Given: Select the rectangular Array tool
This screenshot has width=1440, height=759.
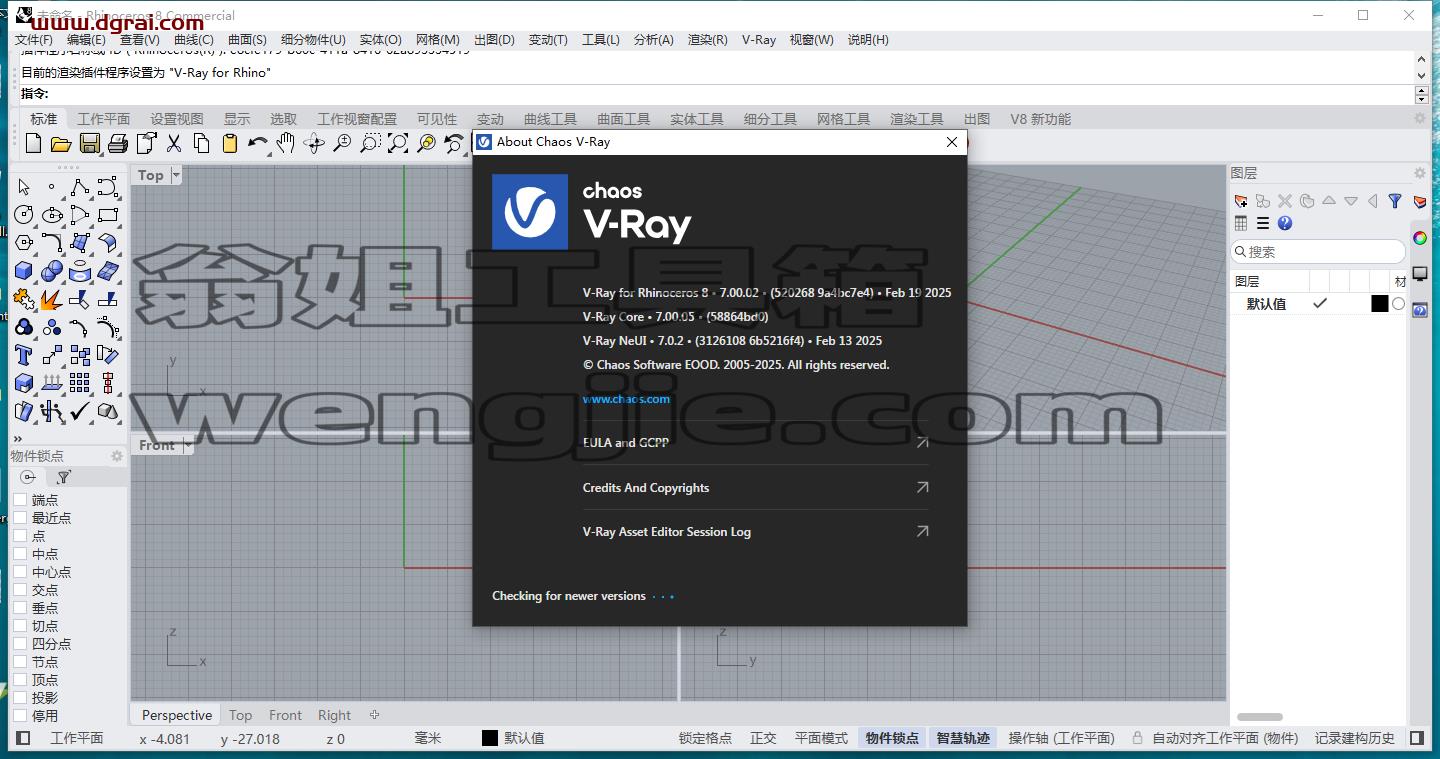Looking at the screenshot, I should [80, 383].
